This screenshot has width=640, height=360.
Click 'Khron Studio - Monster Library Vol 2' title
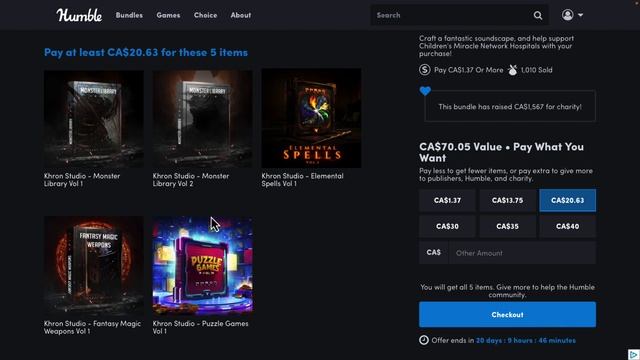click(191, 180)
